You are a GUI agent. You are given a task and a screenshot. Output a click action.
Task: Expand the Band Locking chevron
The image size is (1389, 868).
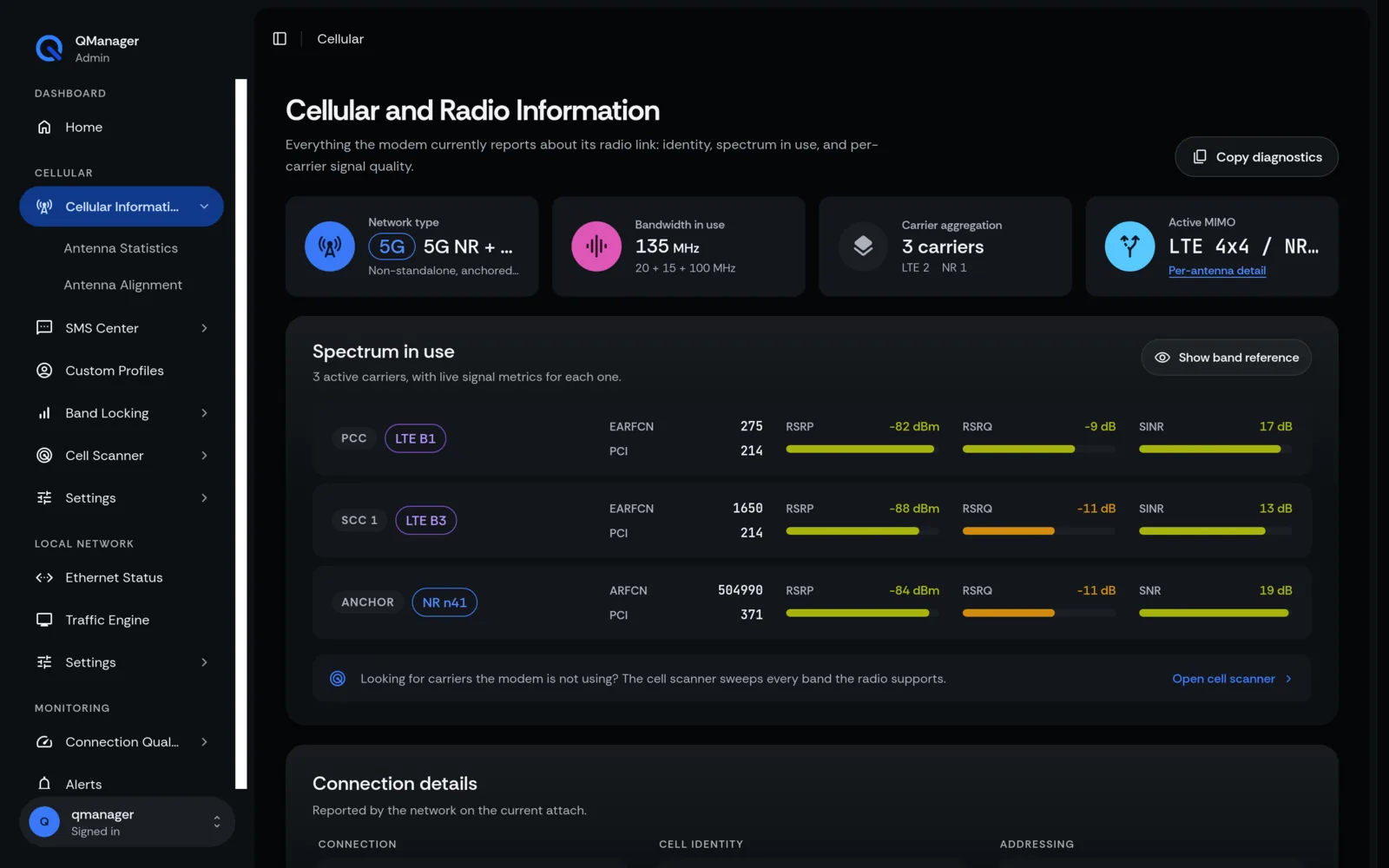[204, 413]
